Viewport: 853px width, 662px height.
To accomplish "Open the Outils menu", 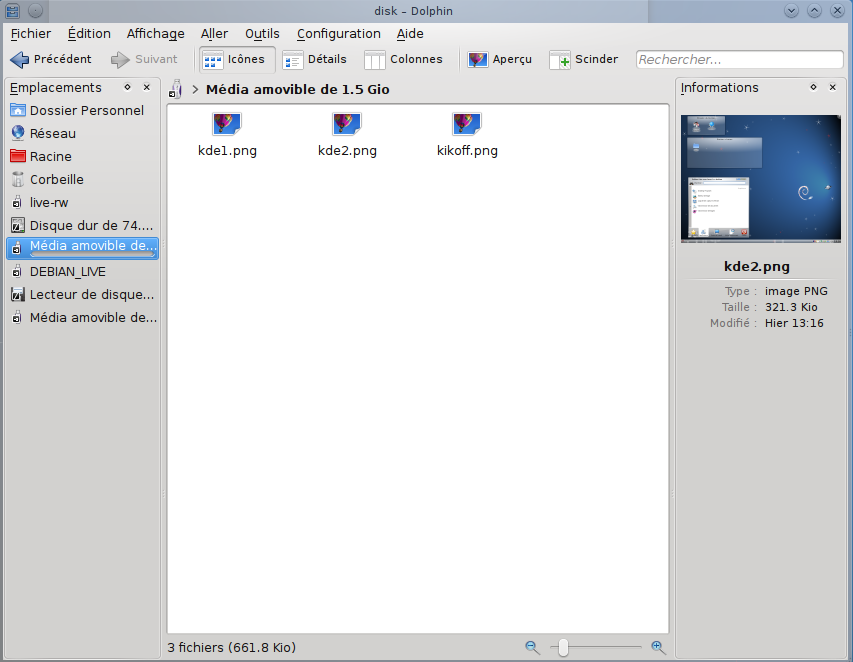I will [x=262, y=34].
